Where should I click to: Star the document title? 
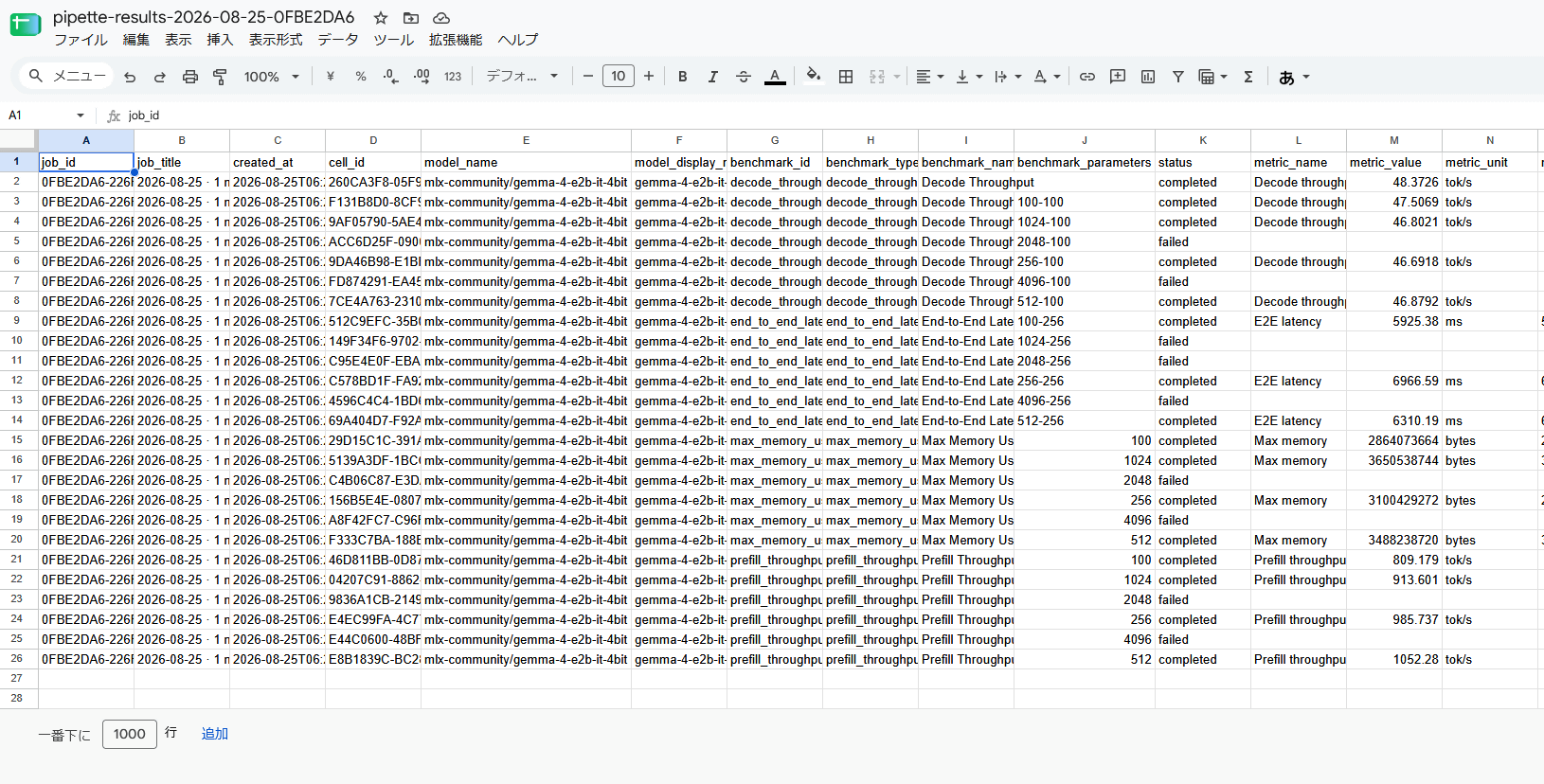[x=381, y=18]
